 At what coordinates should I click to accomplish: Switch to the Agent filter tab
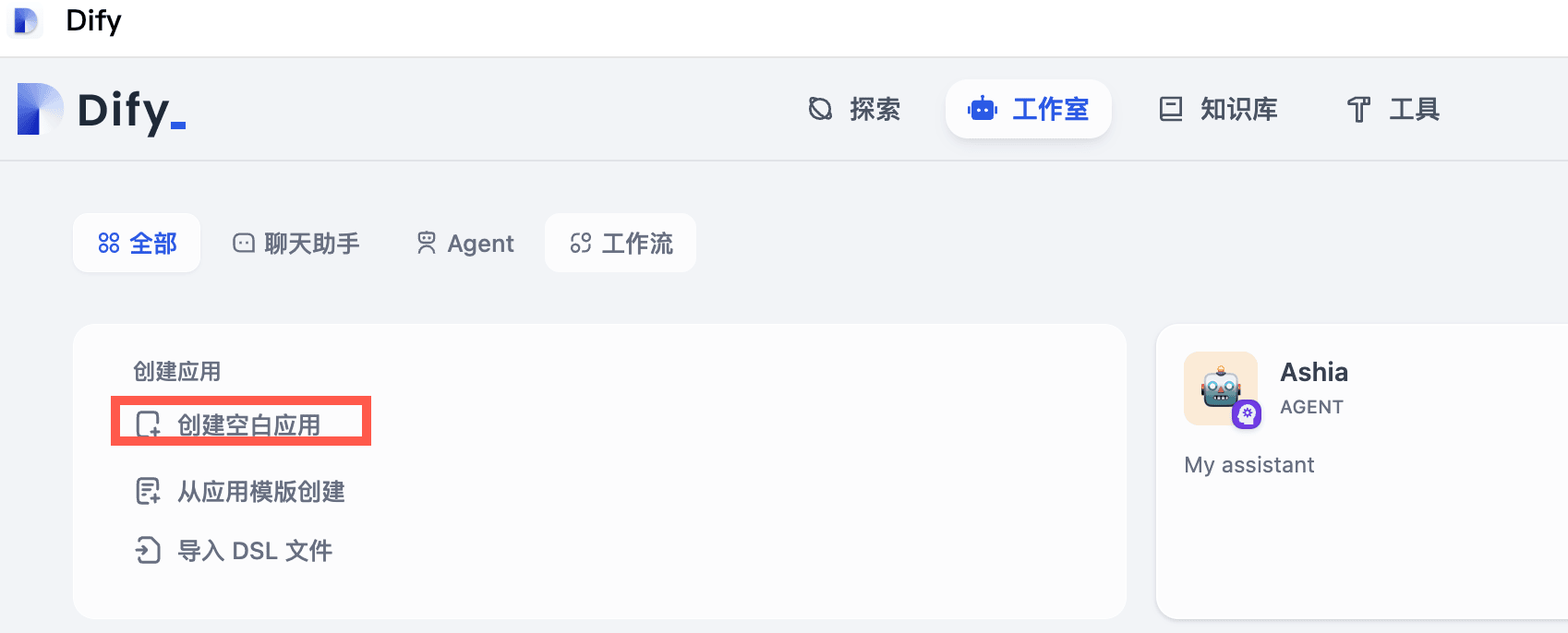click(464, 243)
